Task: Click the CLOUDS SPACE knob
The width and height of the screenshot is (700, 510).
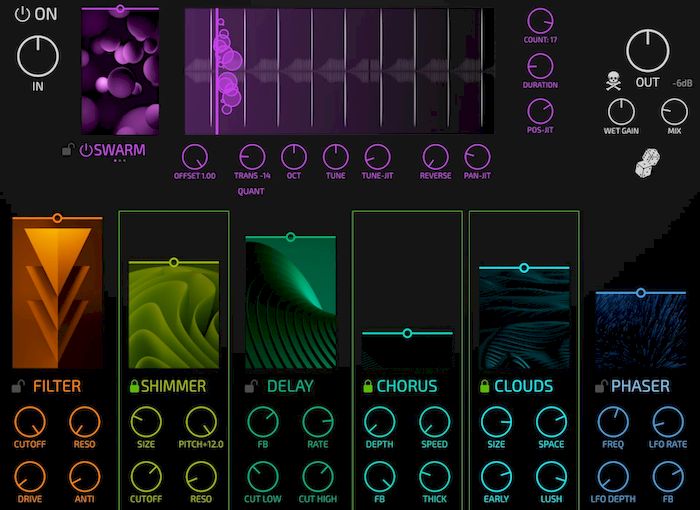Action: [551, 422]
